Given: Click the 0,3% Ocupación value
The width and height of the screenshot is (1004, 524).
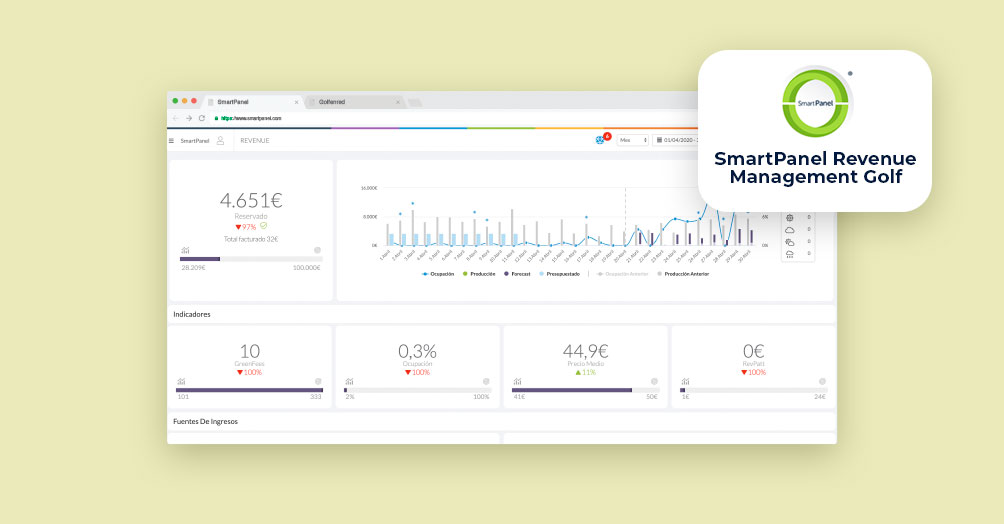Looking at the screenshot, I should pyautogui.click(x=417, y=351).
